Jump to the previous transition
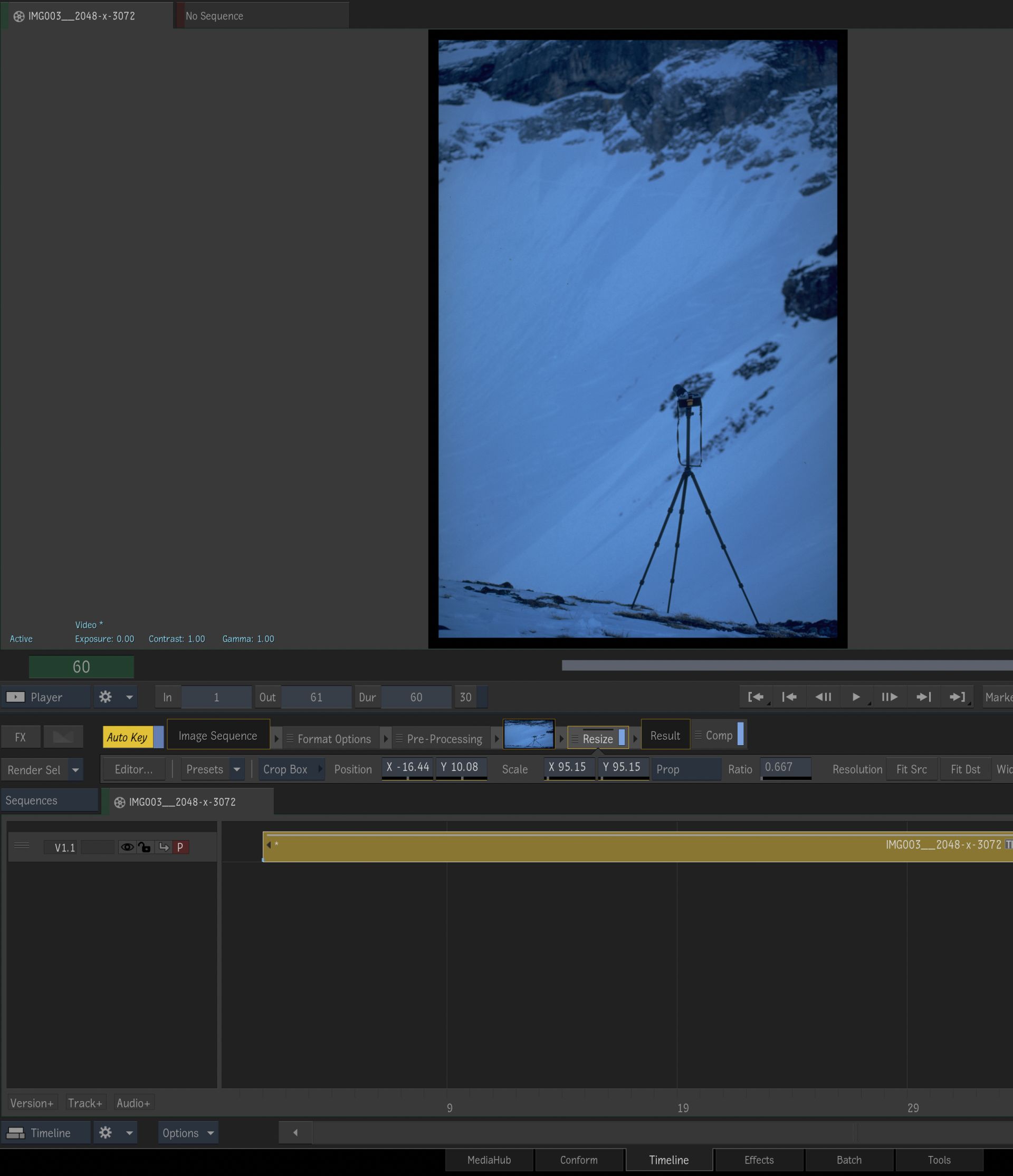Screen dimensions: 1013x1176 click(x=789, y=697)
